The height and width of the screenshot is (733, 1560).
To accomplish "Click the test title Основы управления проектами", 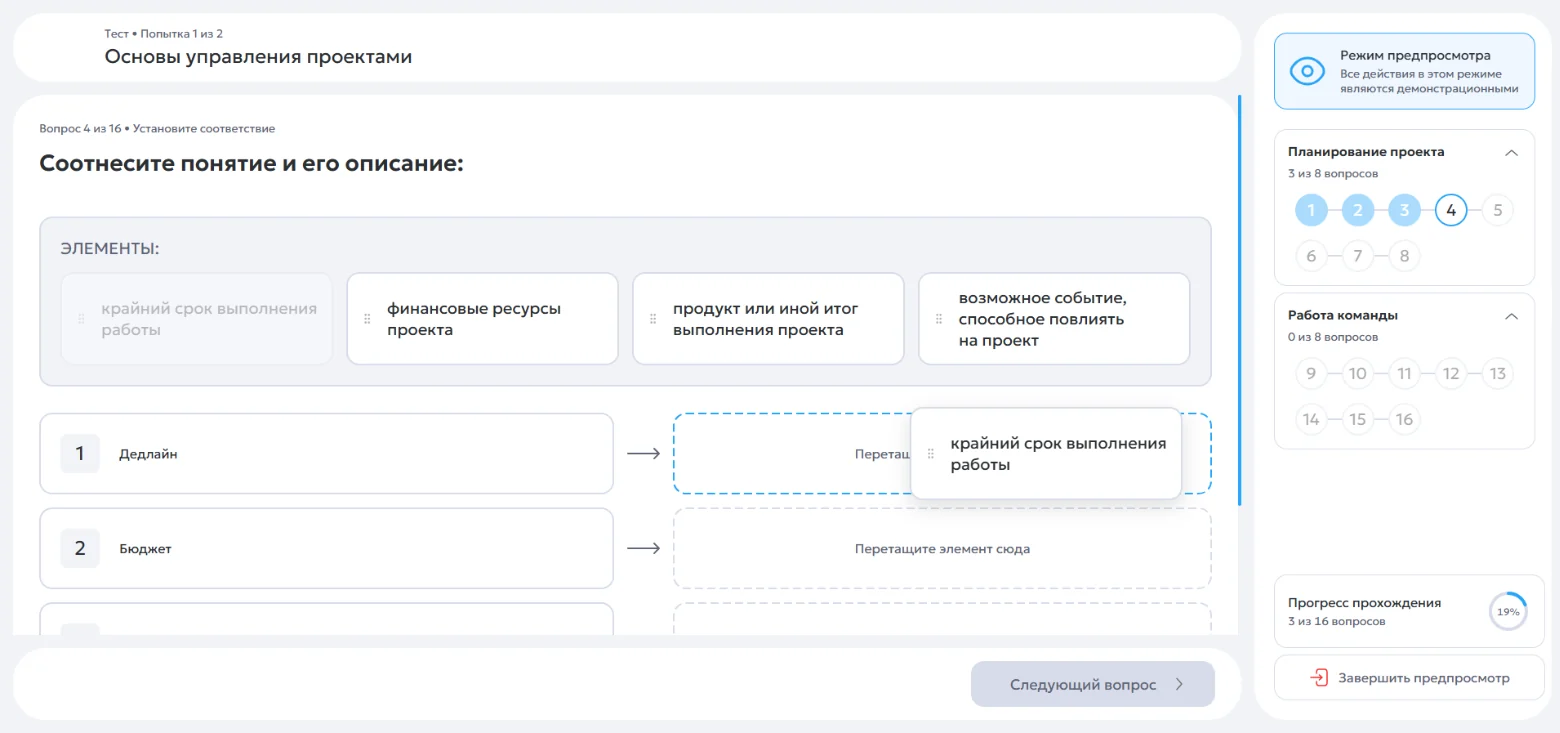I will pyautogui.click(x=258, y=57).
